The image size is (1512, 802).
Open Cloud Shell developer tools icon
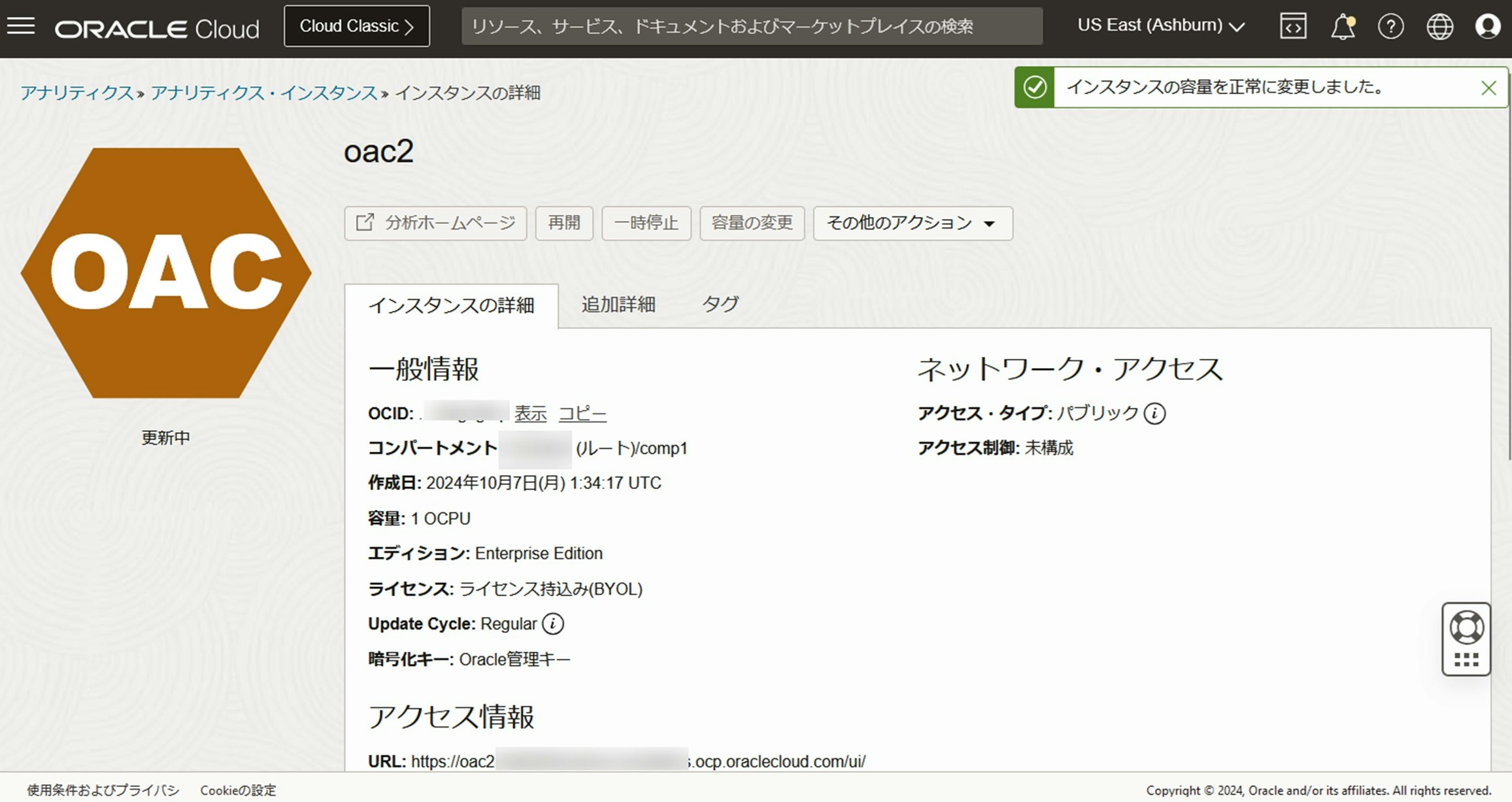tap(1292, 26)
